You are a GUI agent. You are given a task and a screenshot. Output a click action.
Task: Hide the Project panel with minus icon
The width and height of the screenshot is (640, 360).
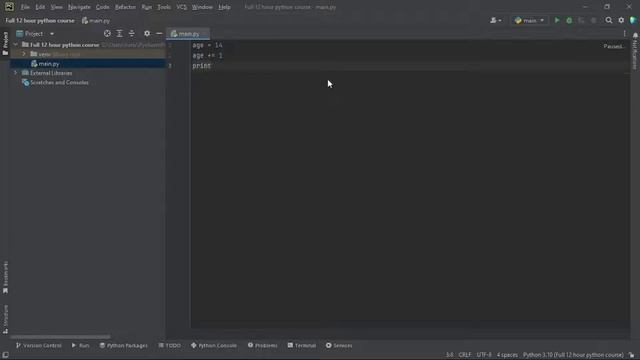159,33
